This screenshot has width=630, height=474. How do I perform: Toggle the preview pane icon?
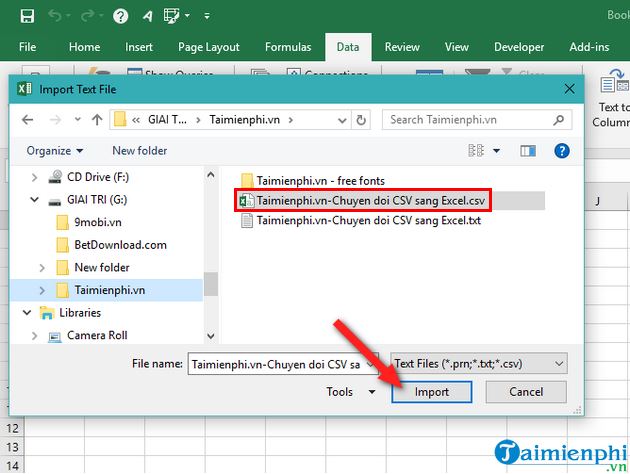pyautogui.click(x=528, y=151)
